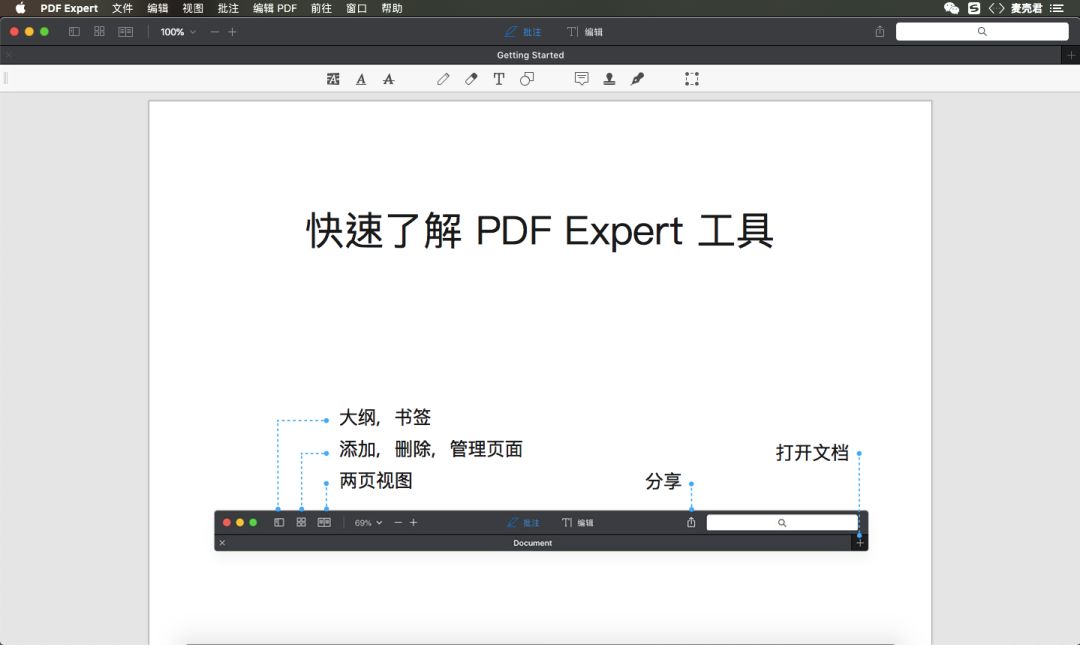Switch to 批注 annotate mode
Image resolution: width=1080 pixels, height=645 pixels.
pos(523,32)
